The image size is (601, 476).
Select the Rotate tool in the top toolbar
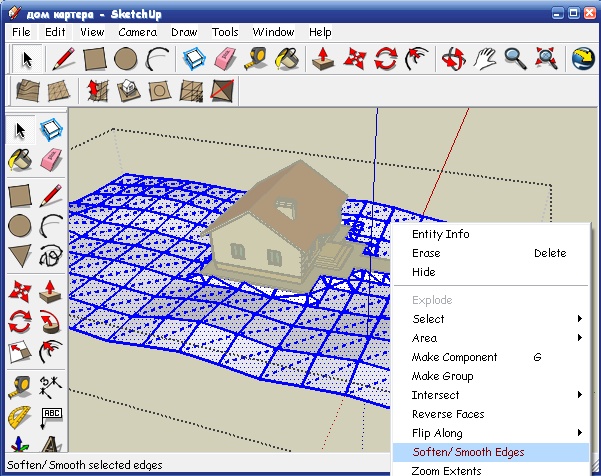[386, 59]
